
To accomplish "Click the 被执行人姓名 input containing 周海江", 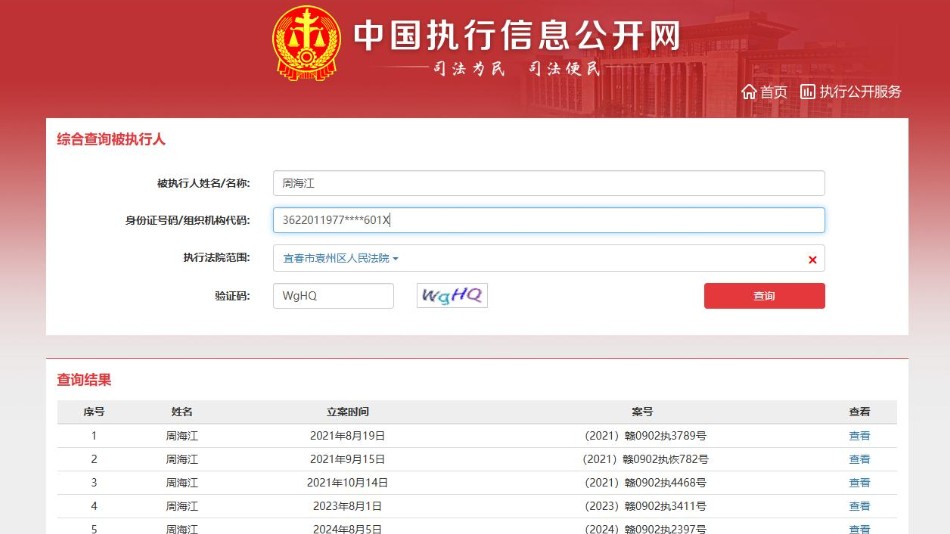I will 548,183.
